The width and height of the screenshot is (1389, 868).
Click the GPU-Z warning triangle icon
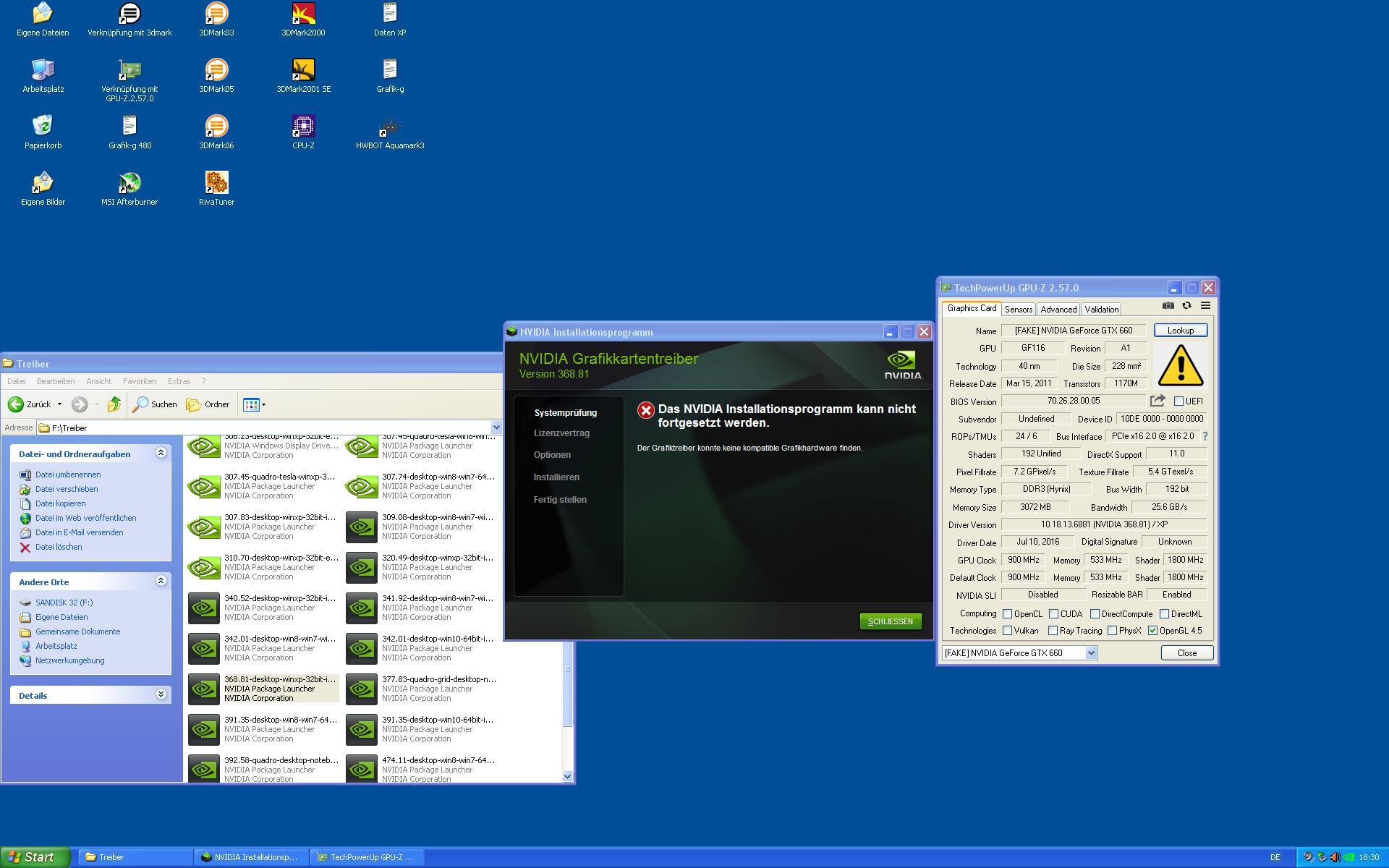coord(1181,365)
